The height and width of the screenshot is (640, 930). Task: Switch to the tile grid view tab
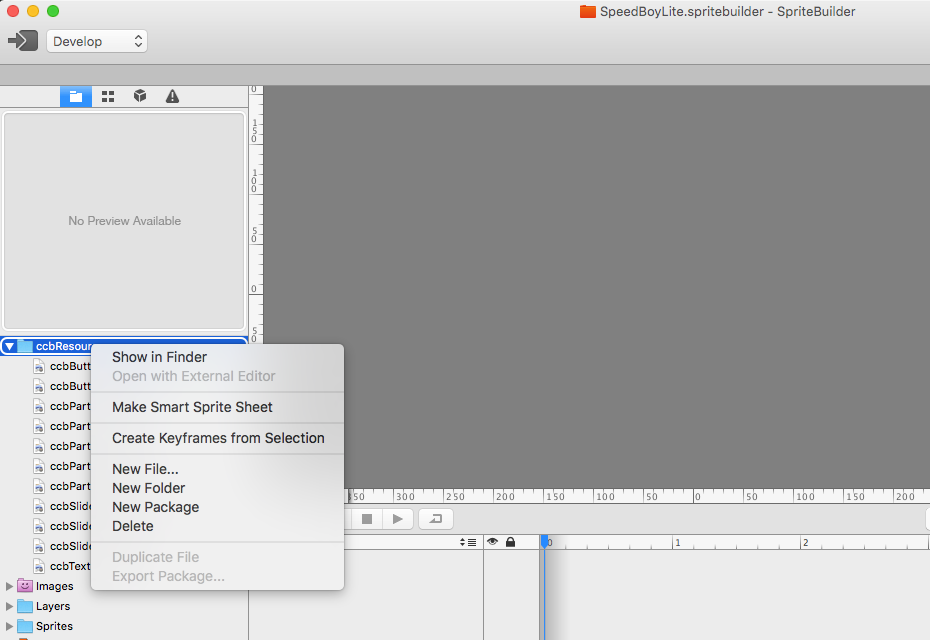coord(108,96)
